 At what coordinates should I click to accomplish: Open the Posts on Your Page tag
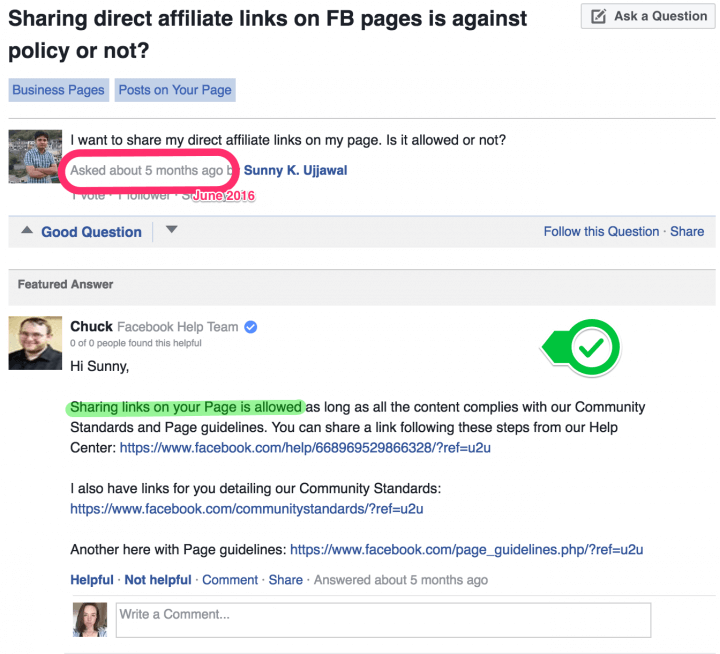click(x=175, y=90)
